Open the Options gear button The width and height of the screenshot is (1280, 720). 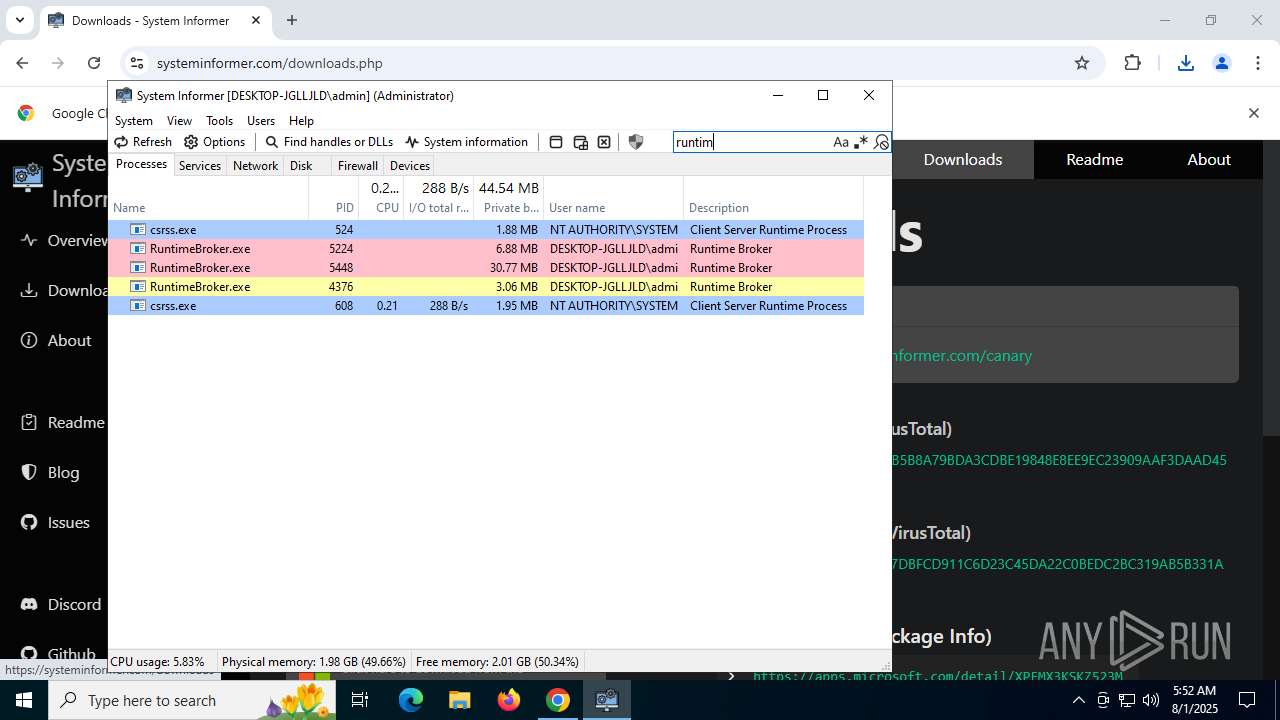[215, 142]
